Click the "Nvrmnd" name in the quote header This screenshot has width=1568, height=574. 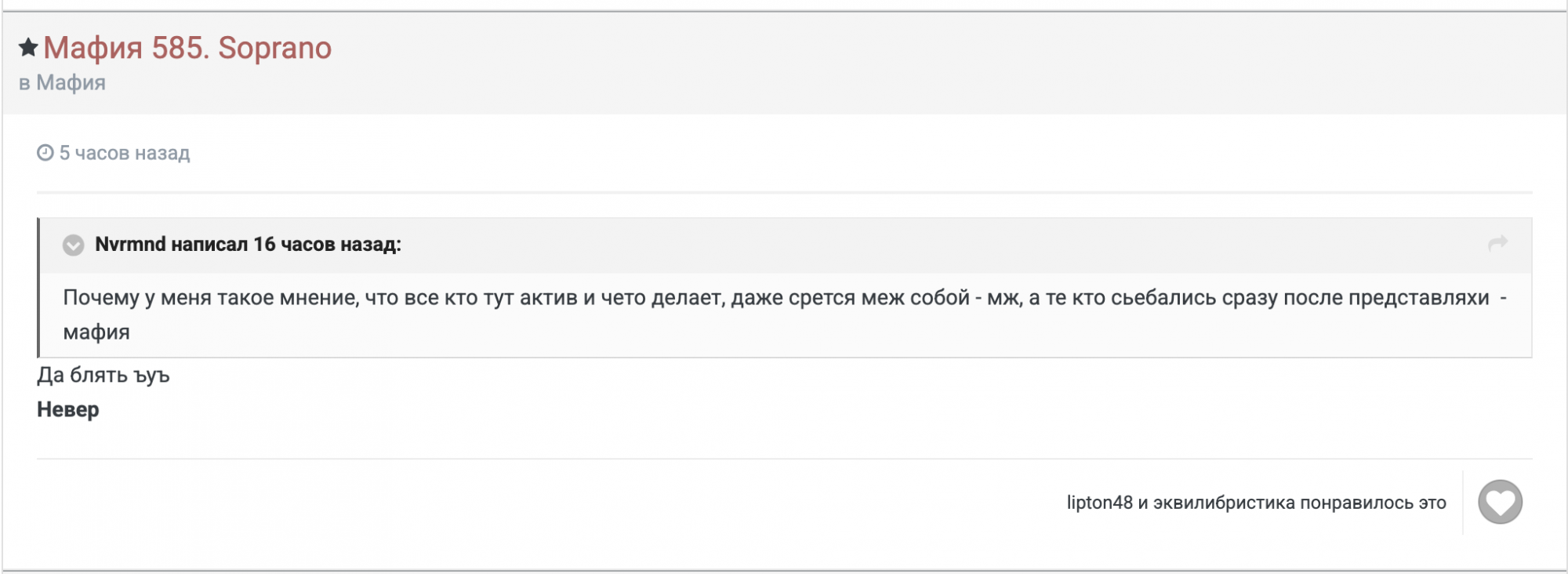(130, 245)
